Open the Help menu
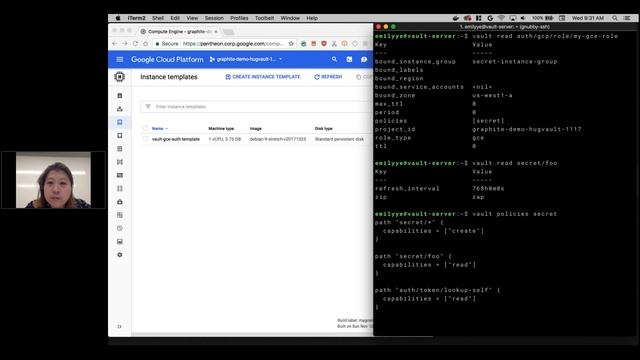The height and width of the screenshot is (360, 640). click(312, 18)
